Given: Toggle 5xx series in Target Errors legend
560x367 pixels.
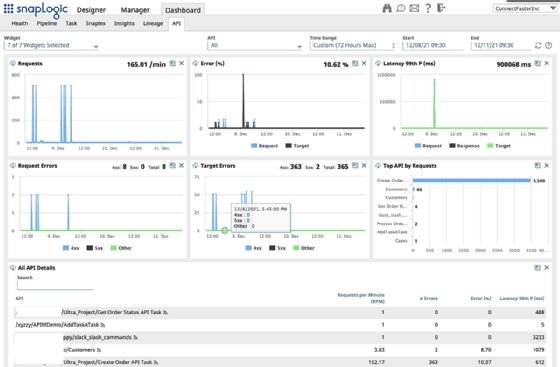Looking at the screenshot, I should pos(278,248).
